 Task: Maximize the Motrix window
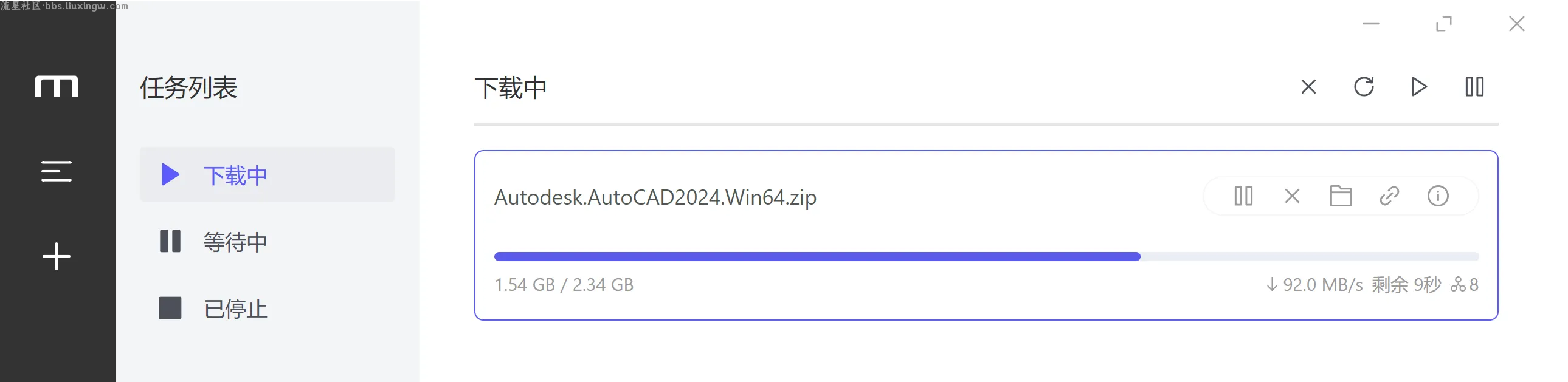[1444, 24]
